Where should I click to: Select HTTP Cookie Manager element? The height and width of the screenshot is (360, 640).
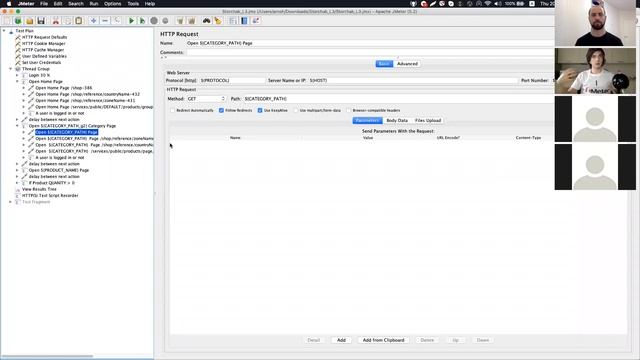[43, 43]
